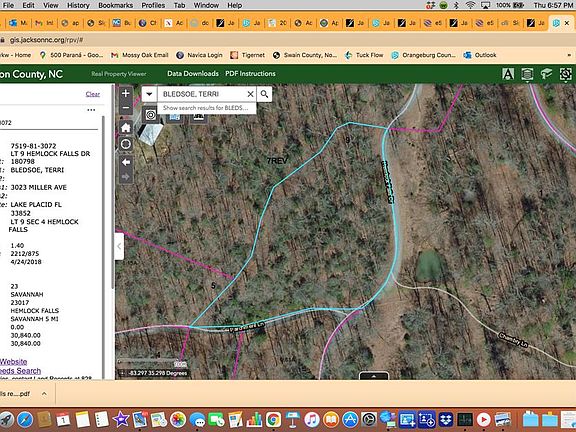
Task: Find my location on the map
Action: 126,144
